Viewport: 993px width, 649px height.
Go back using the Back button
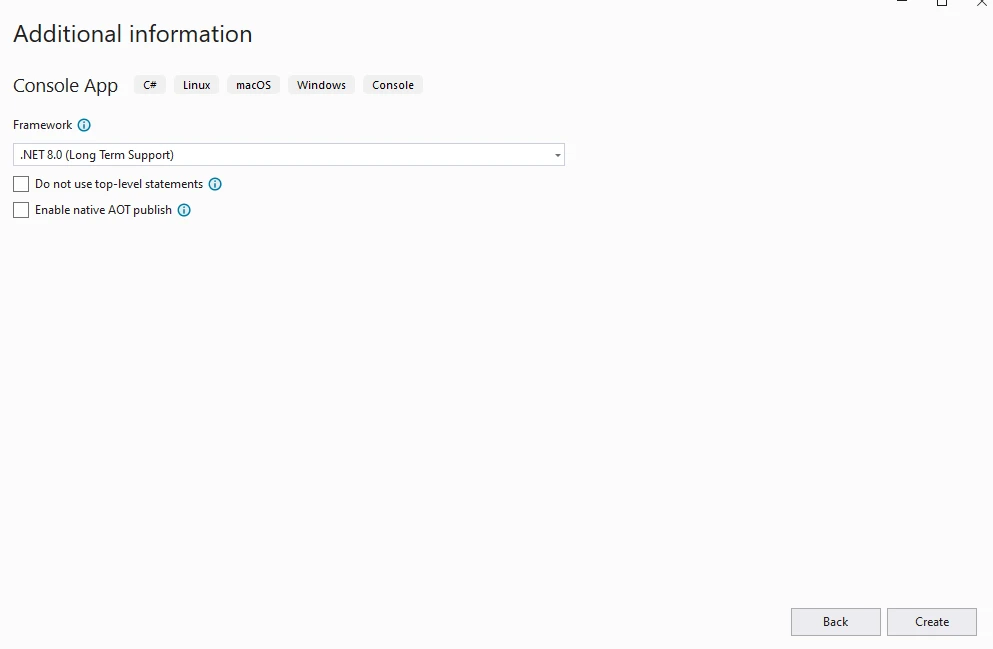pos(835,622)
